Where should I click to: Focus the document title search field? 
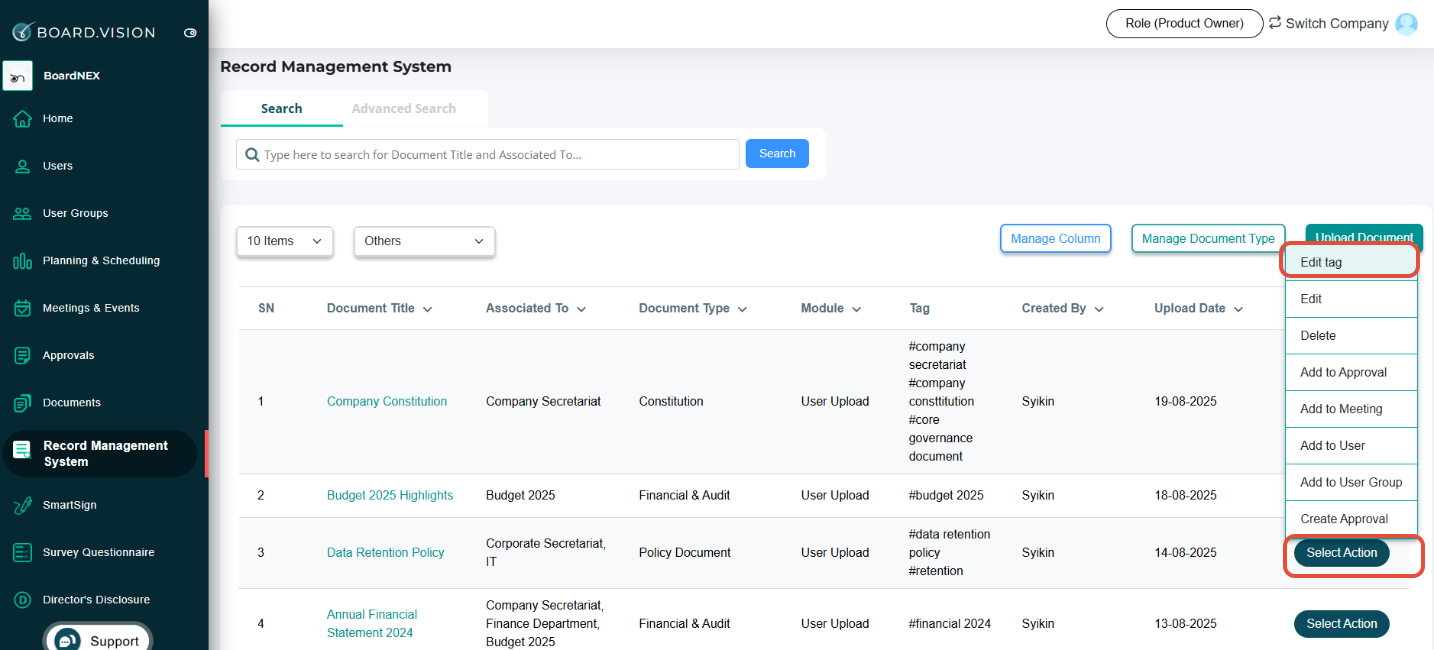click(x=488, y=155)
